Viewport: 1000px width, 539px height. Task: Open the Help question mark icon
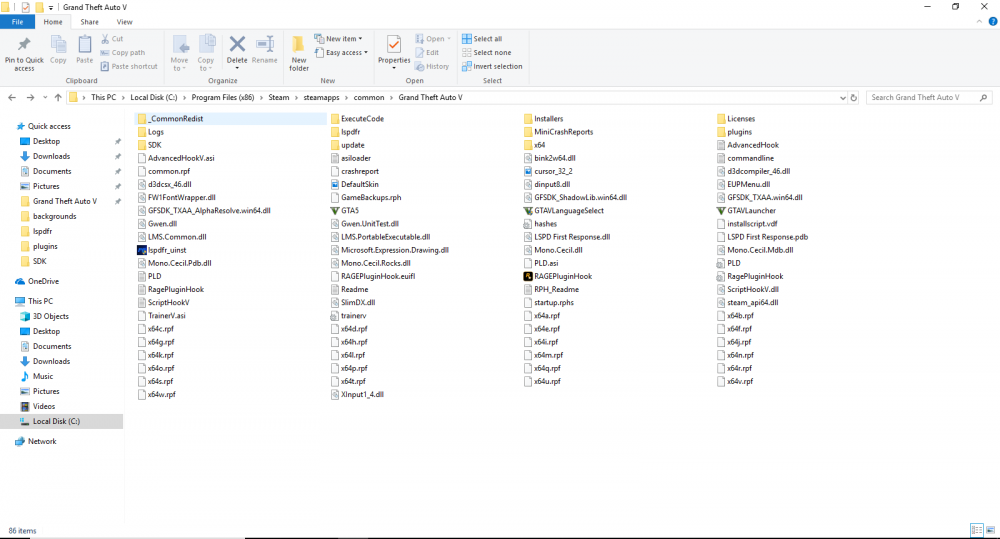point(993,22)
